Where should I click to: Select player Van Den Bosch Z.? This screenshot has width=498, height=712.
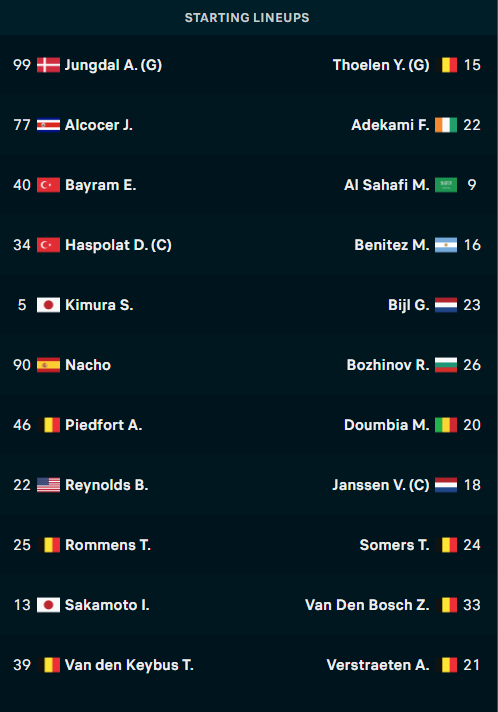coord(367,605)
